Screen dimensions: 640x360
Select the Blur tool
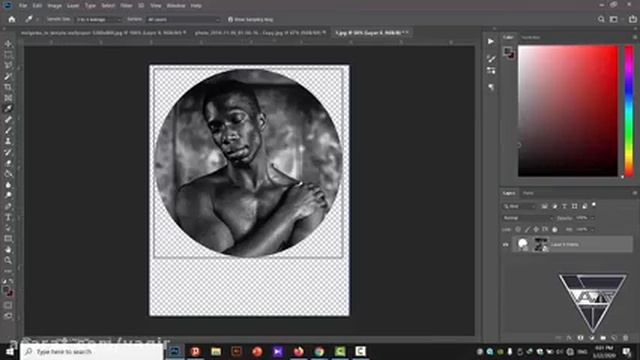[x=8, y=184]
